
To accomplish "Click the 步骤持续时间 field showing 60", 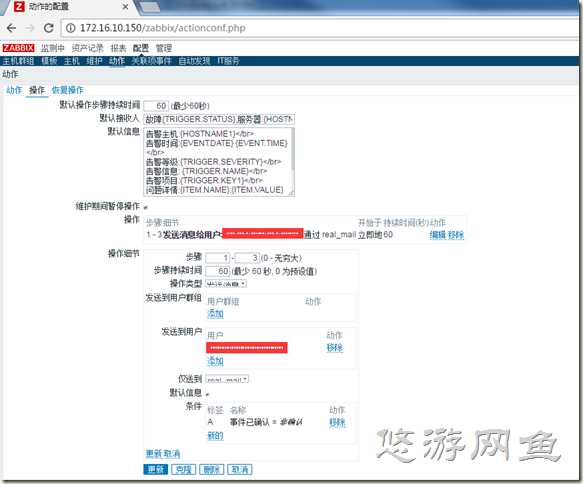I will coord(218,271).
